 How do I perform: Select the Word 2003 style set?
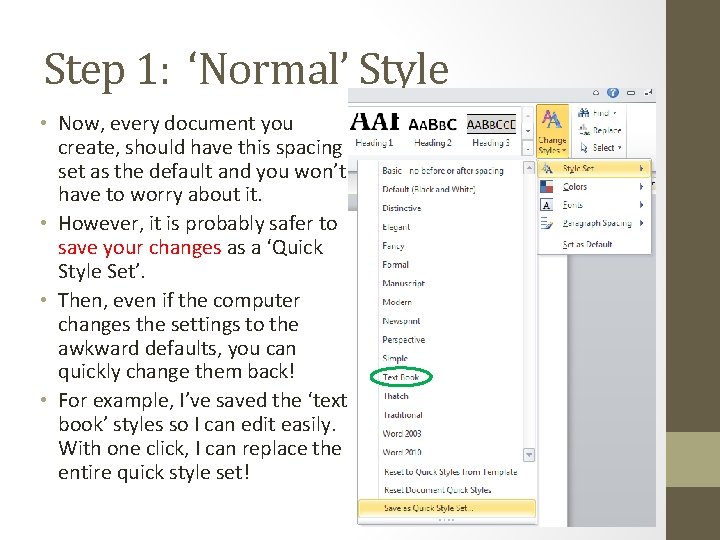click(402, 433)
